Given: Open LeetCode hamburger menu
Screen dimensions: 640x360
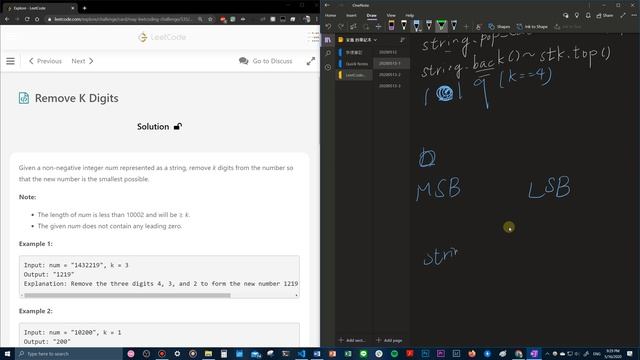Looking at the screenshot, I should click(10, 61).
